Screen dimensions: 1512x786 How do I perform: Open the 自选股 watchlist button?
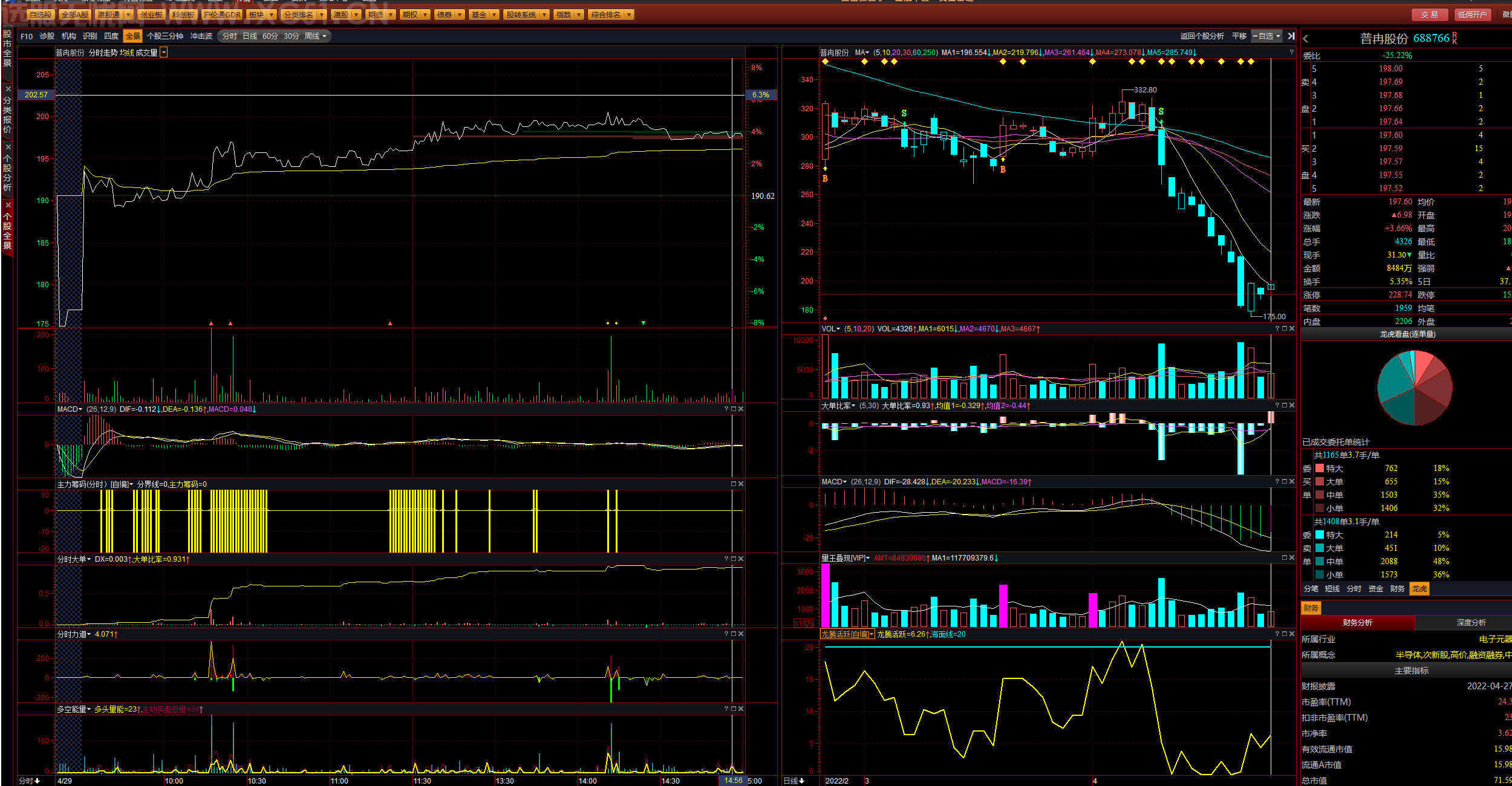(41, 15)
